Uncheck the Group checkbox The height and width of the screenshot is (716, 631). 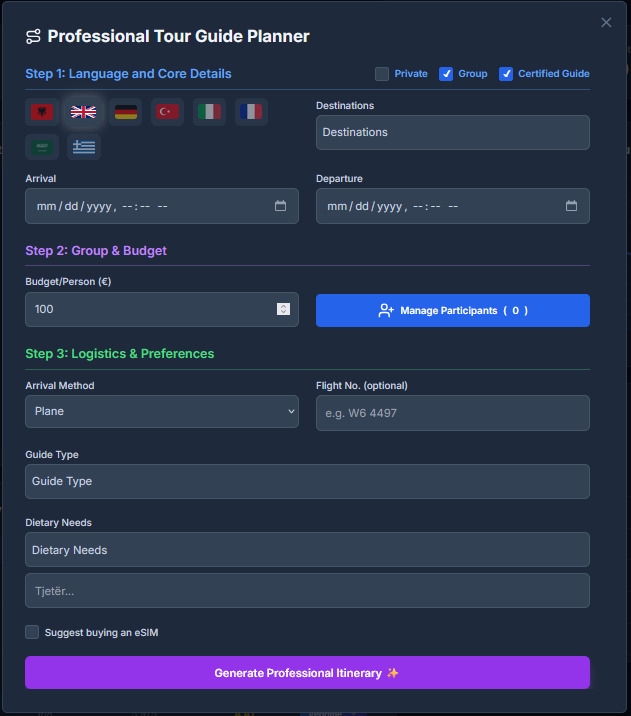coord(446,74)
